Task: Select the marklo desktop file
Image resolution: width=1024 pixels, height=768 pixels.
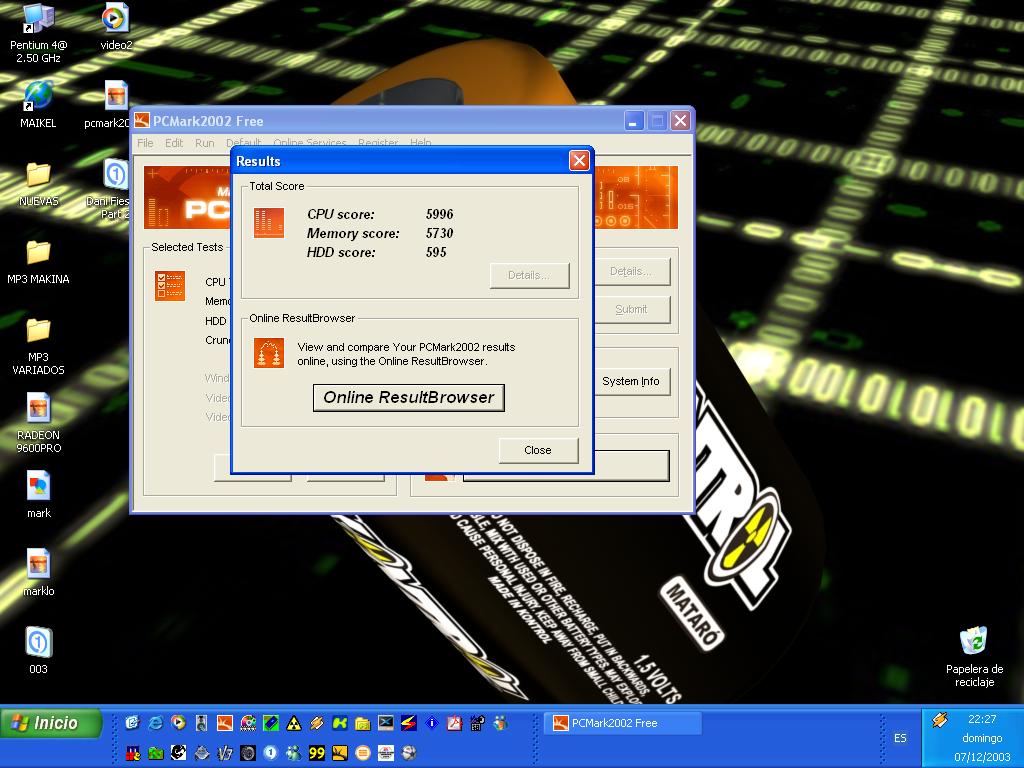Action: coord(39,573)
